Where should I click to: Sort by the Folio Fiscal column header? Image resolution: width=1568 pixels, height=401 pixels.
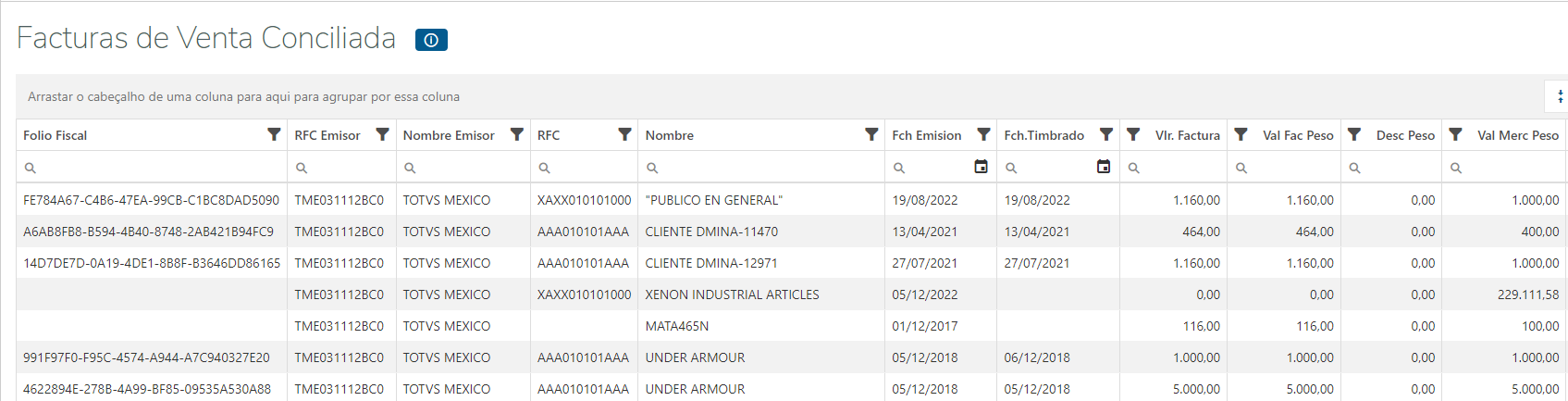(56, 135)
